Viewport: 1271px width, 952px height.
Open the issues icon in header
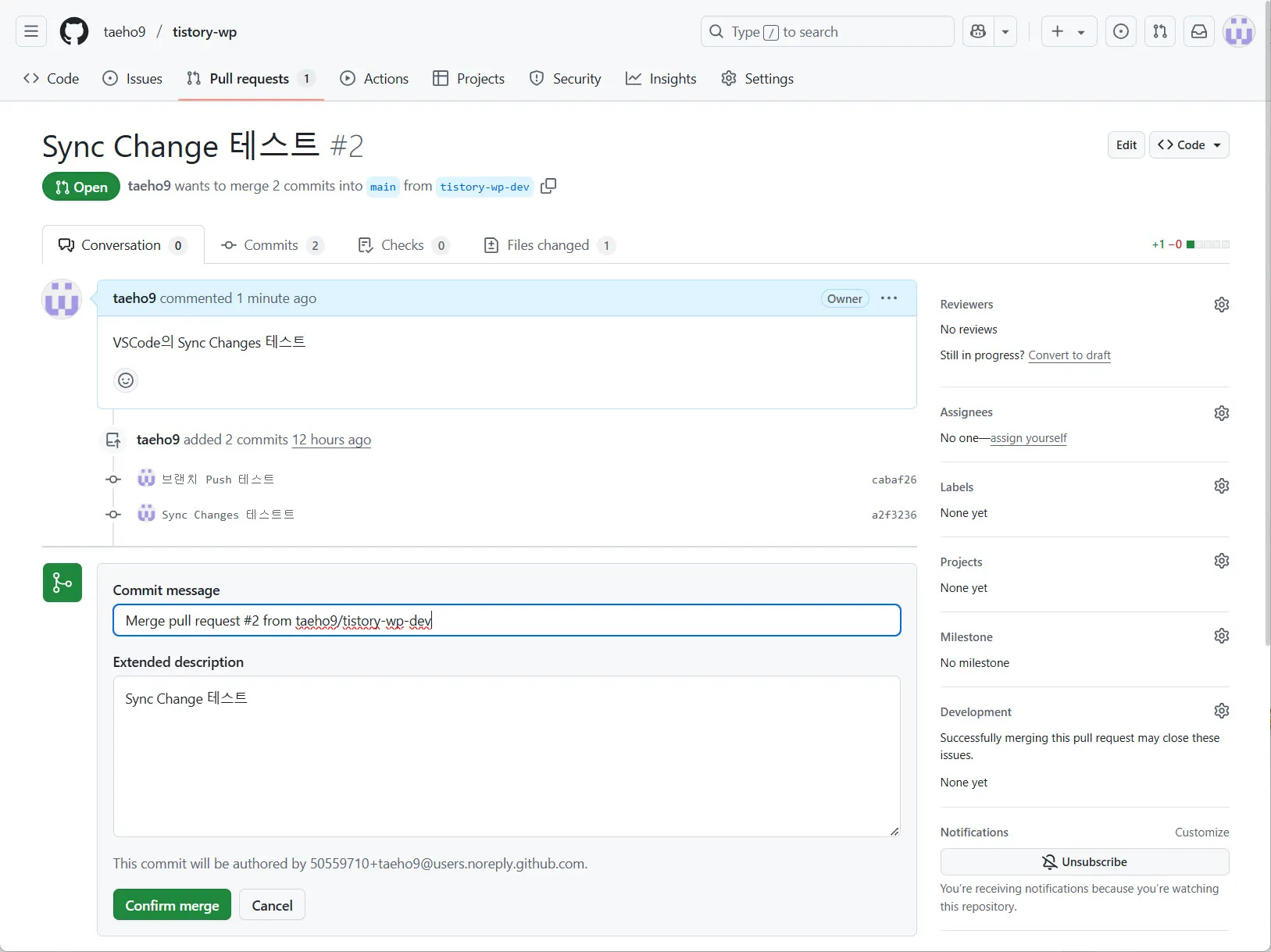coord(1120,31)
